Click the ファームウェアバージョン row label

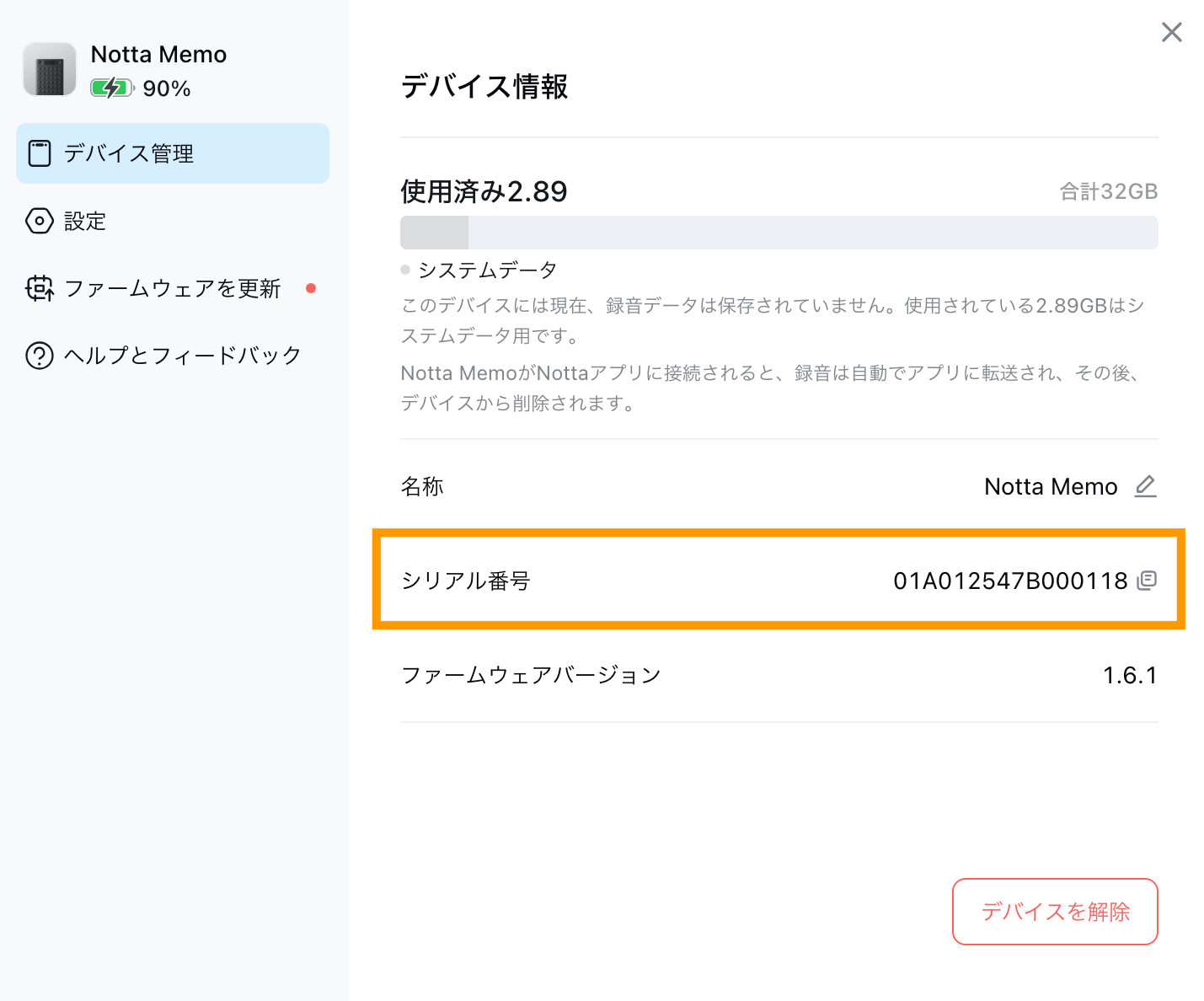(531, 675)
